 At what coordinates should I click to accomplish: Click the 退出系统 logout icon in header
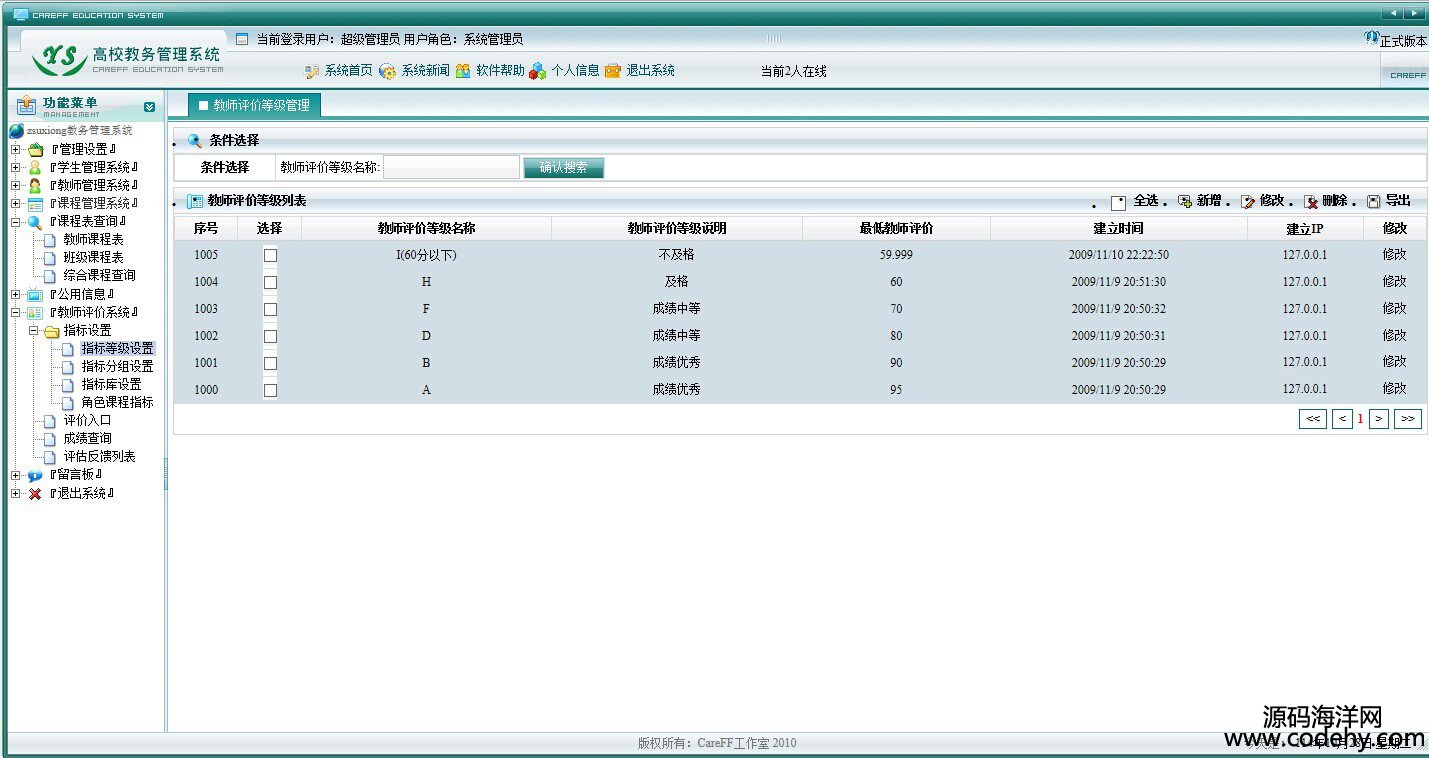coord(613,71)
